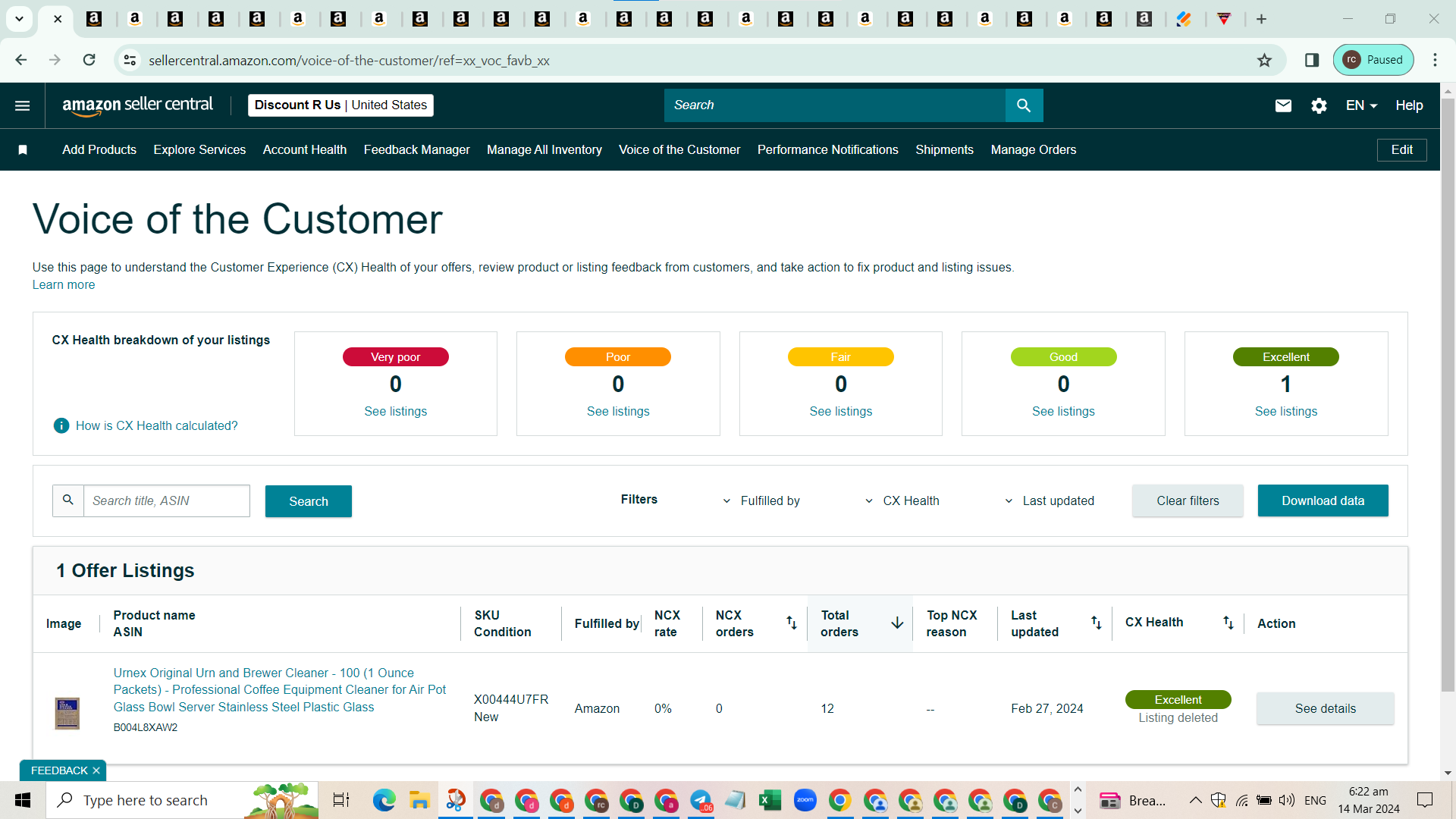The width and height of the screenshot is (1456, 819).
Task: Open the browser side panel icon
Action: [x=1312, y=60]
